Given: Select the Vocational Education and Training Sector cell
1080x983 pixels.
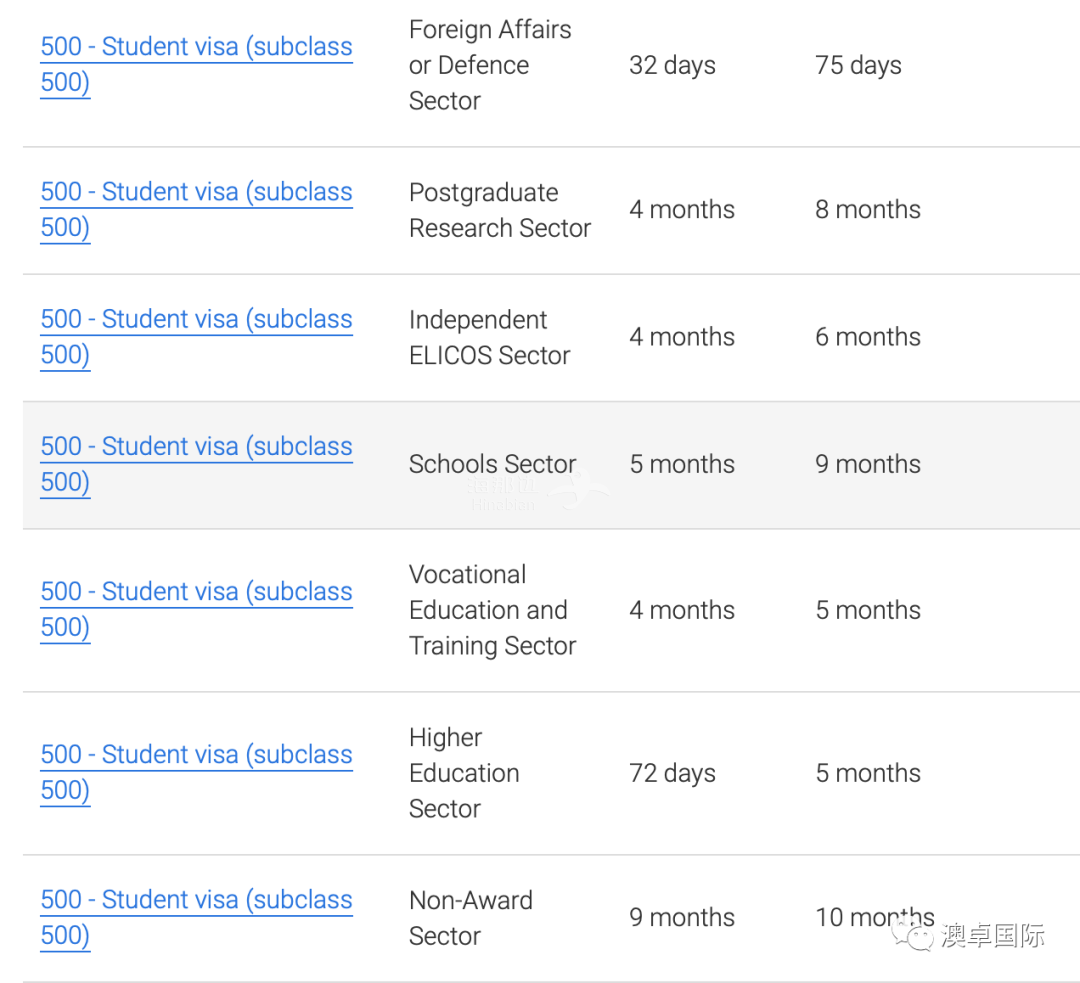Looking at the screenshot, I should pyautogui.click(x=492, y=610).
